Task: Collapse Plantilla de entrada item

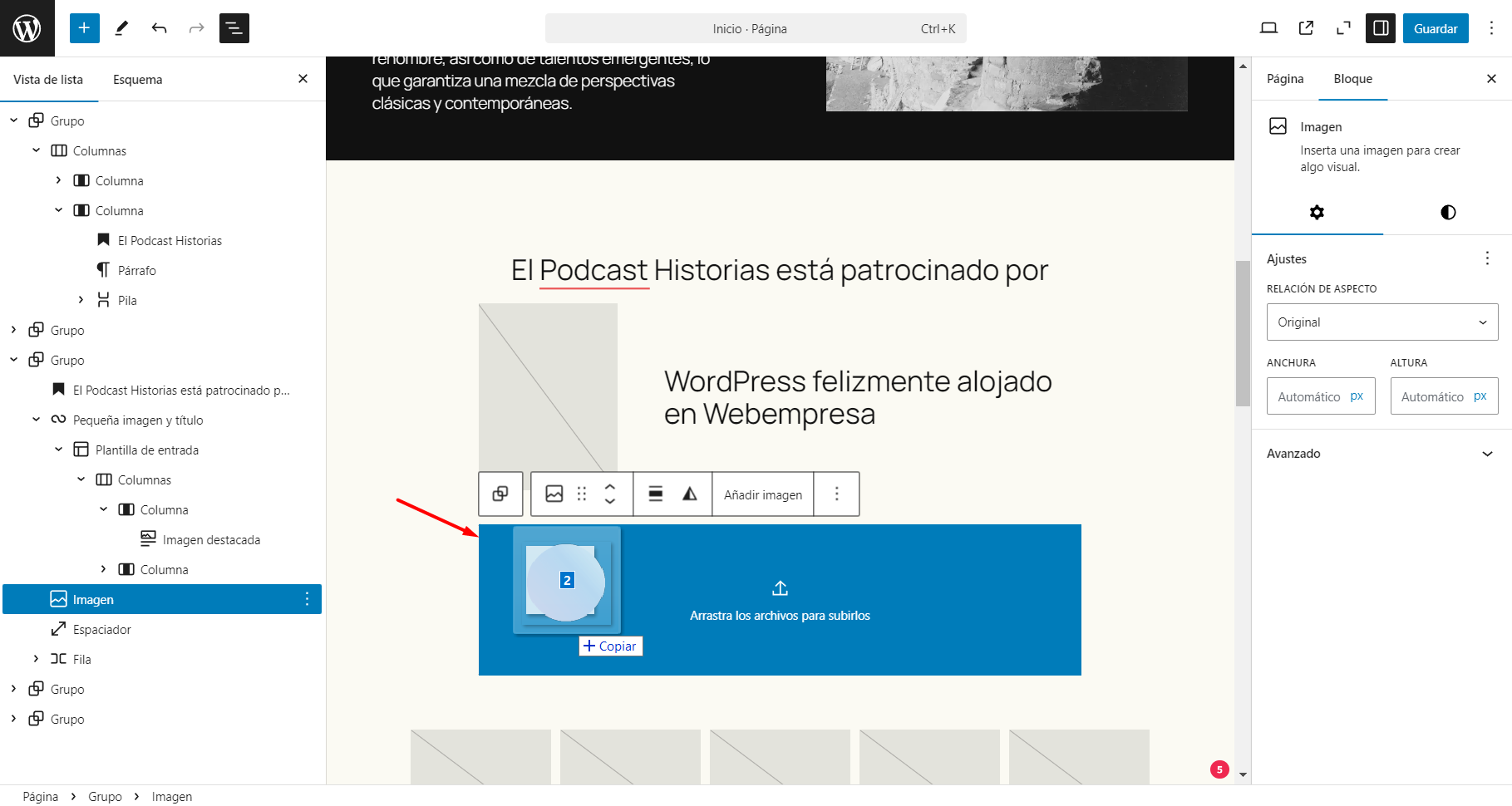Action: (x=58, y=450)
